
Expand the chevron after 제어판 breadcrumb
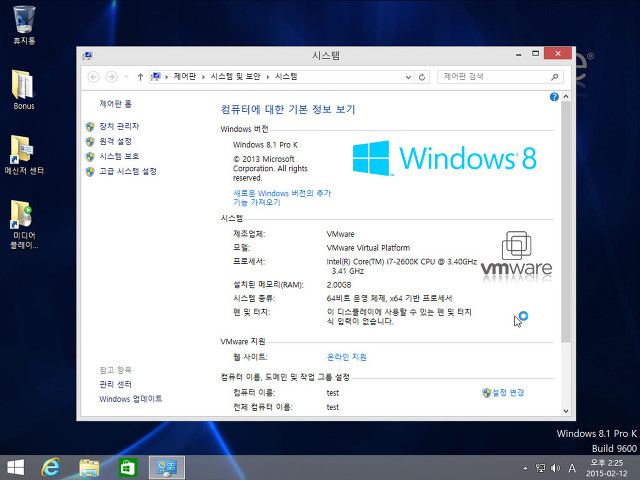(x=203, y=77)
